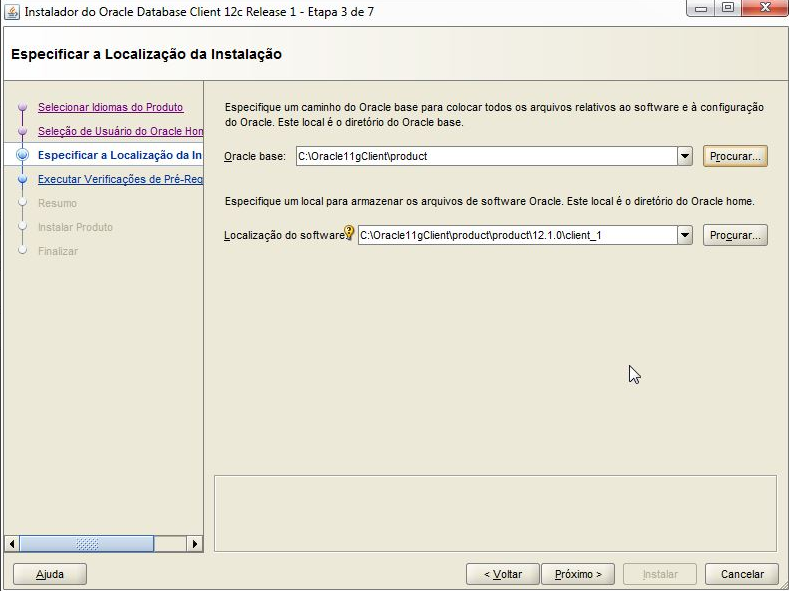
Task: Click the steps panel horizontal scrollbar thumb
Action: pos(87,544)
